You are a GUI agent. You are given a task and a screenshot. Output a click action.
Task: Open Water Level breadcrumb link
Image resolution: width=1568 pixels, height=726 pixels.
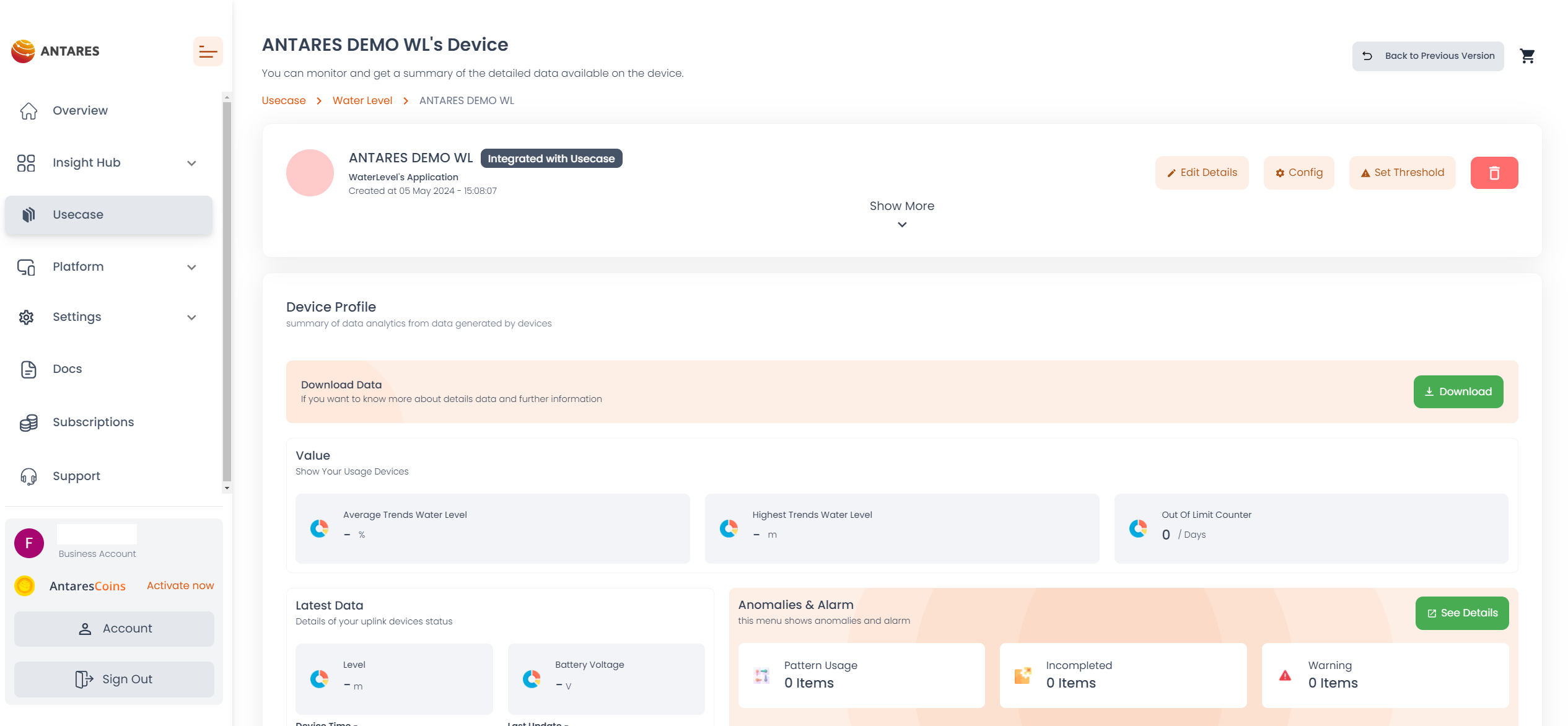click(x=362, y=100)
